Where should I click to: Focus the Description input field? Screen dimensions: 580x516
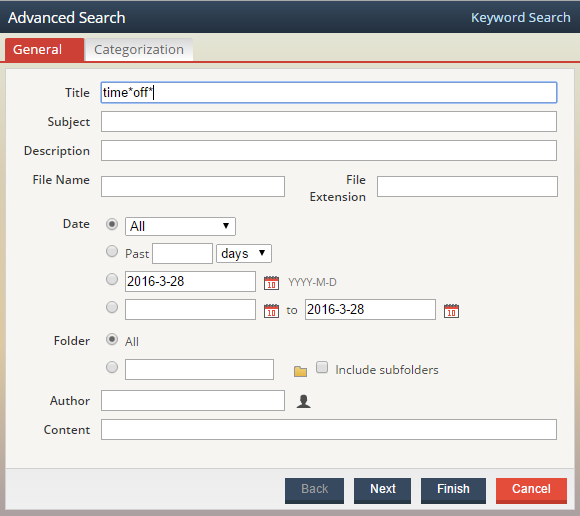coord(329,151)
